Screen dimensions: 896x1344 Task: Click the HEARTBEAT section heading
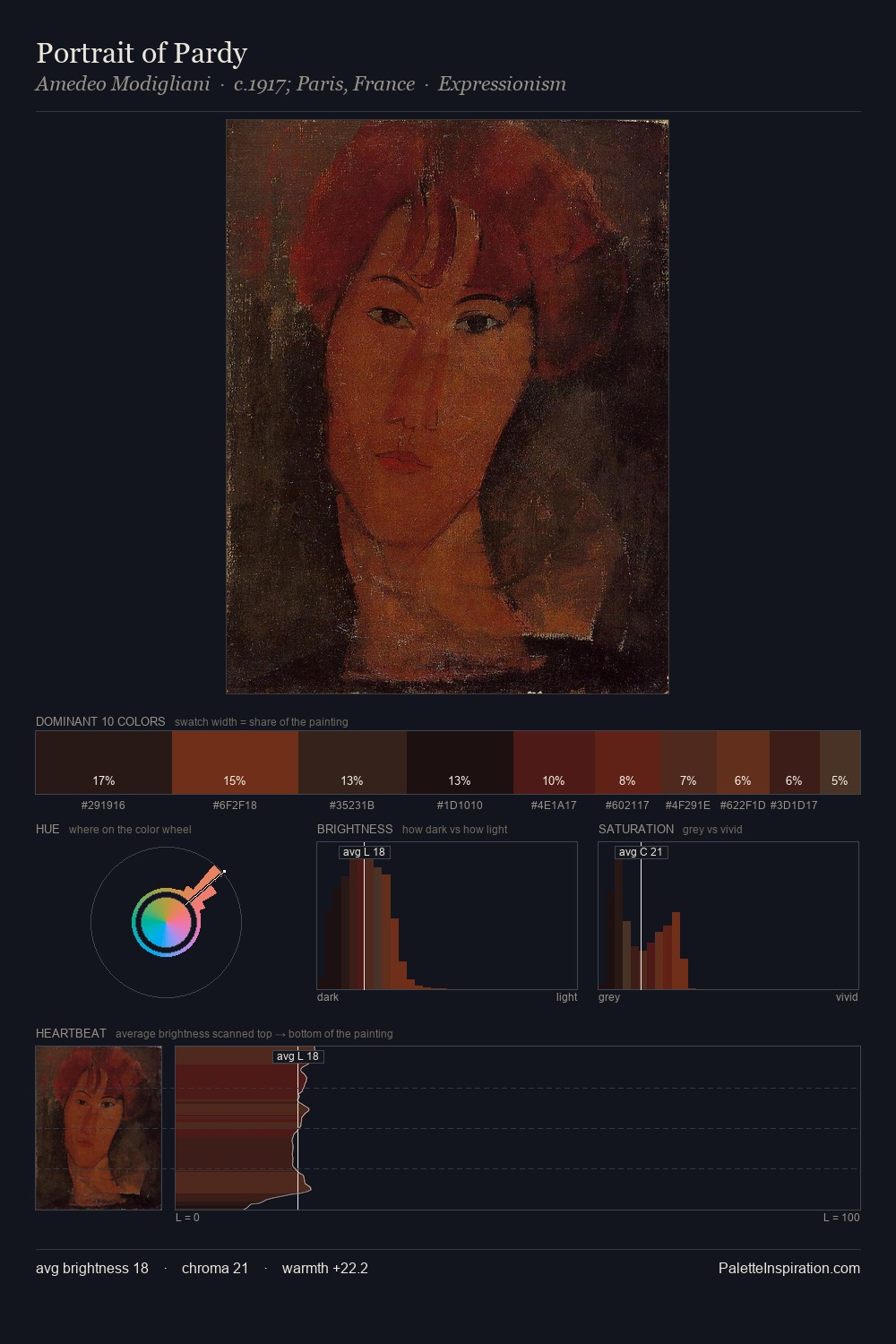(x=71, y=1033)
